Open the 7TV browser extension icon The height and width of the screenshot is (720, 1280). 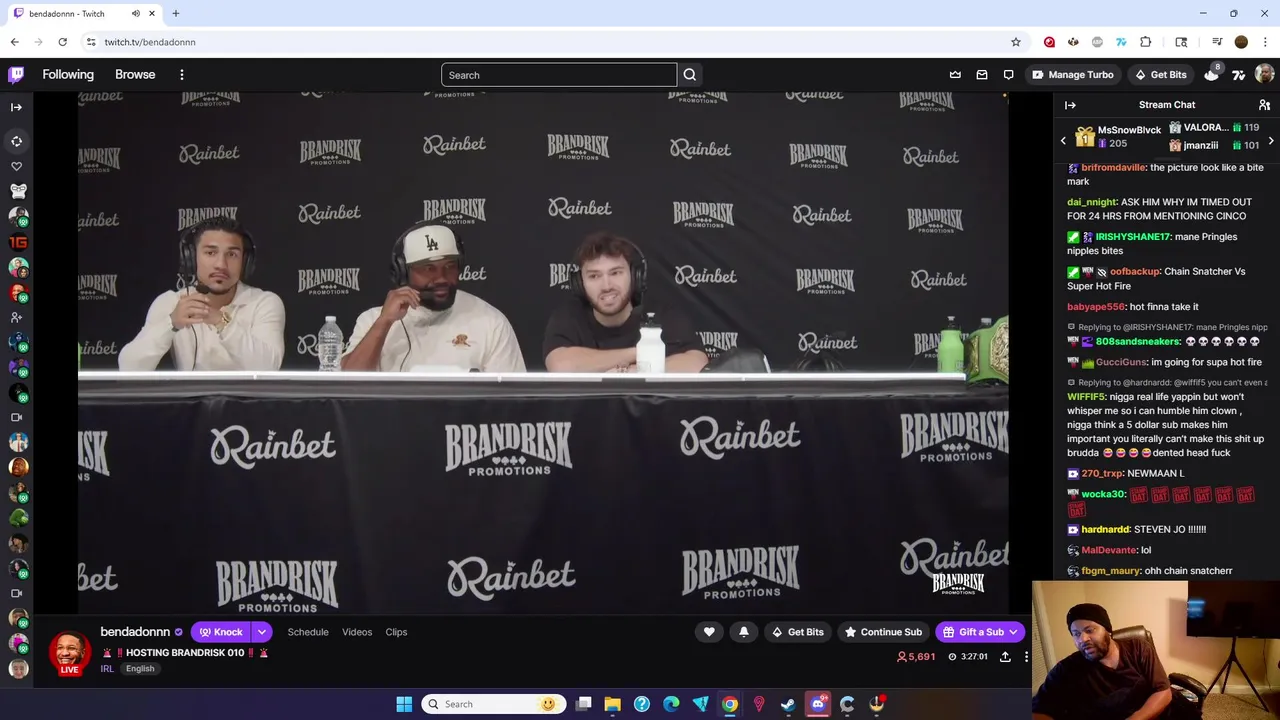pos(1121,42)
